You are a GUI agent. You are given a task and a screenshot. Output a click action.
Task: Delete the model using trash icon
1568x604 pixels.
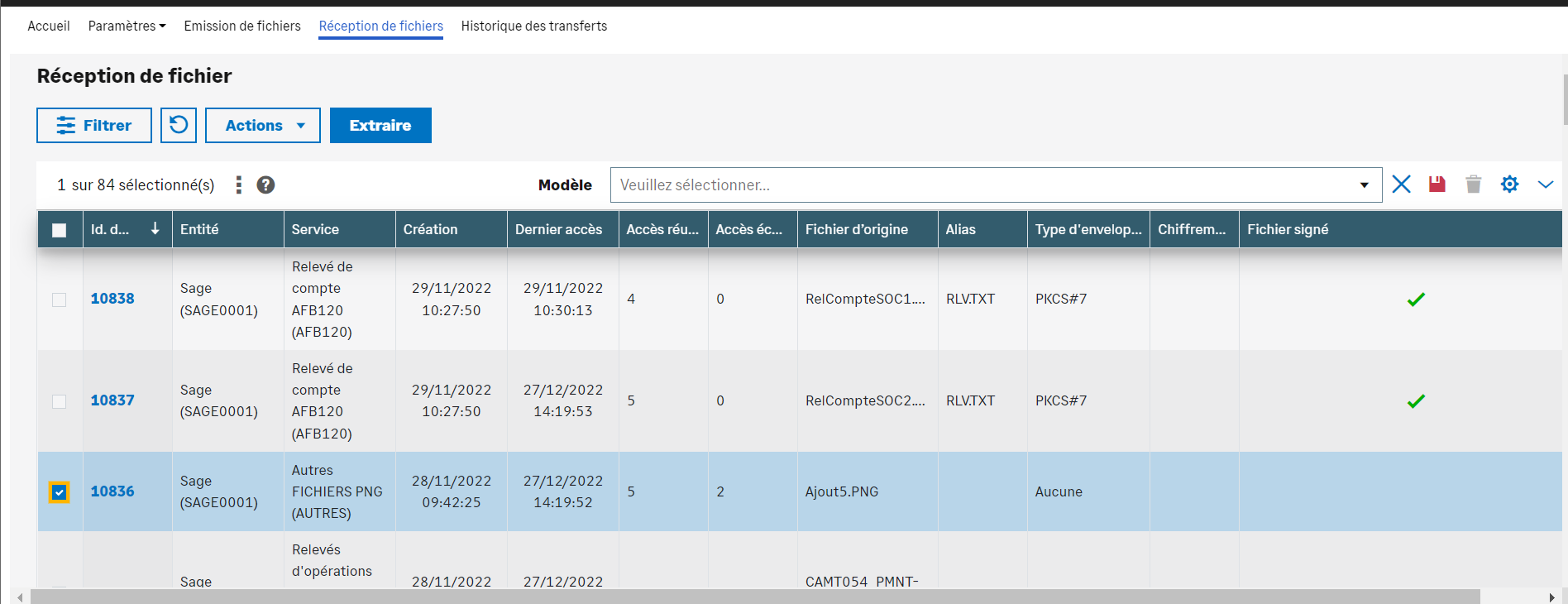[1473, 185]
